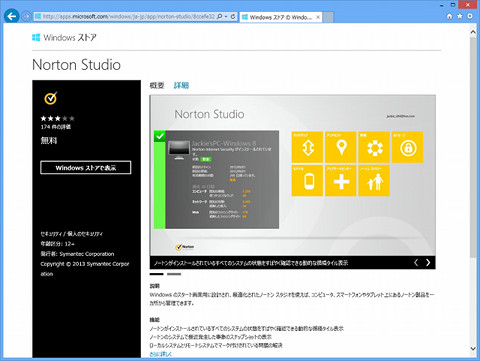Click the さらに詳しく link
480x361 pixels.
coord(161,354)
